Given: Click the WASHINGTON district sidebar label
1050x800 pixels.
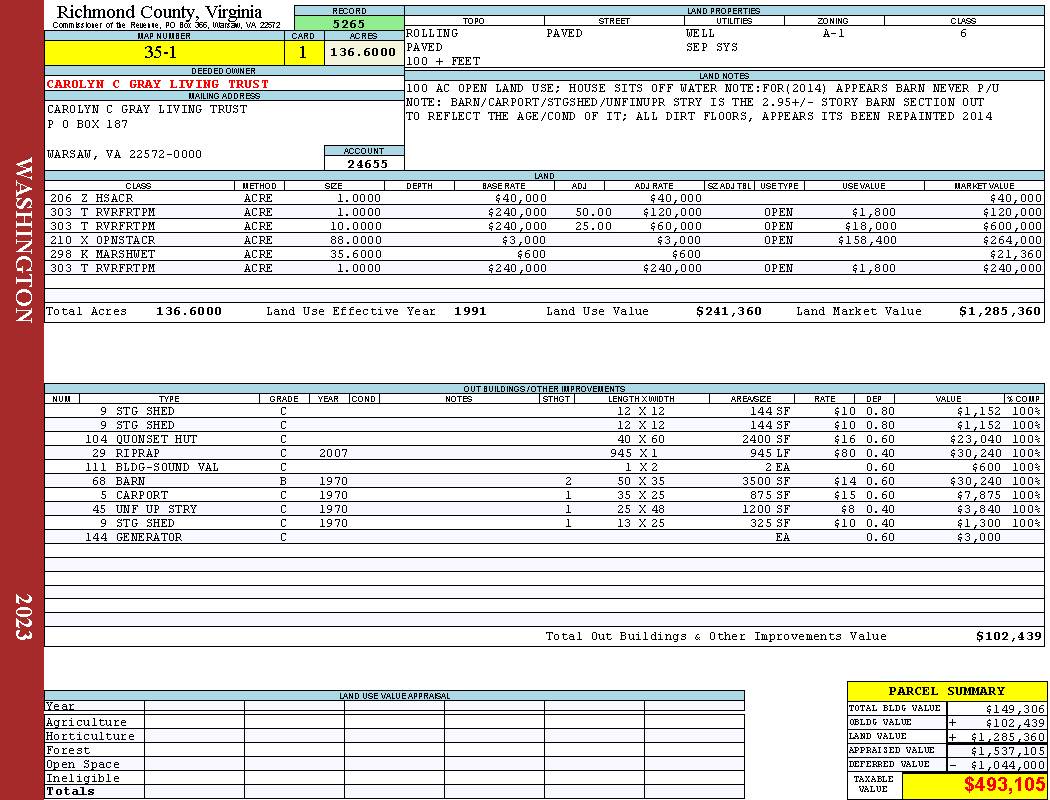Looking at the screenshot, I should (x=23, y=240).
